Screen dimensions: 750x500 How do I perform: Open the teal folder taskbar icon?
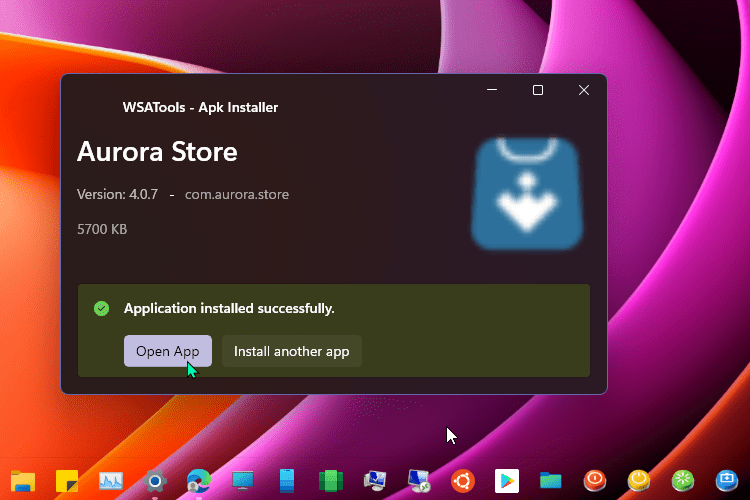(551, 480)
